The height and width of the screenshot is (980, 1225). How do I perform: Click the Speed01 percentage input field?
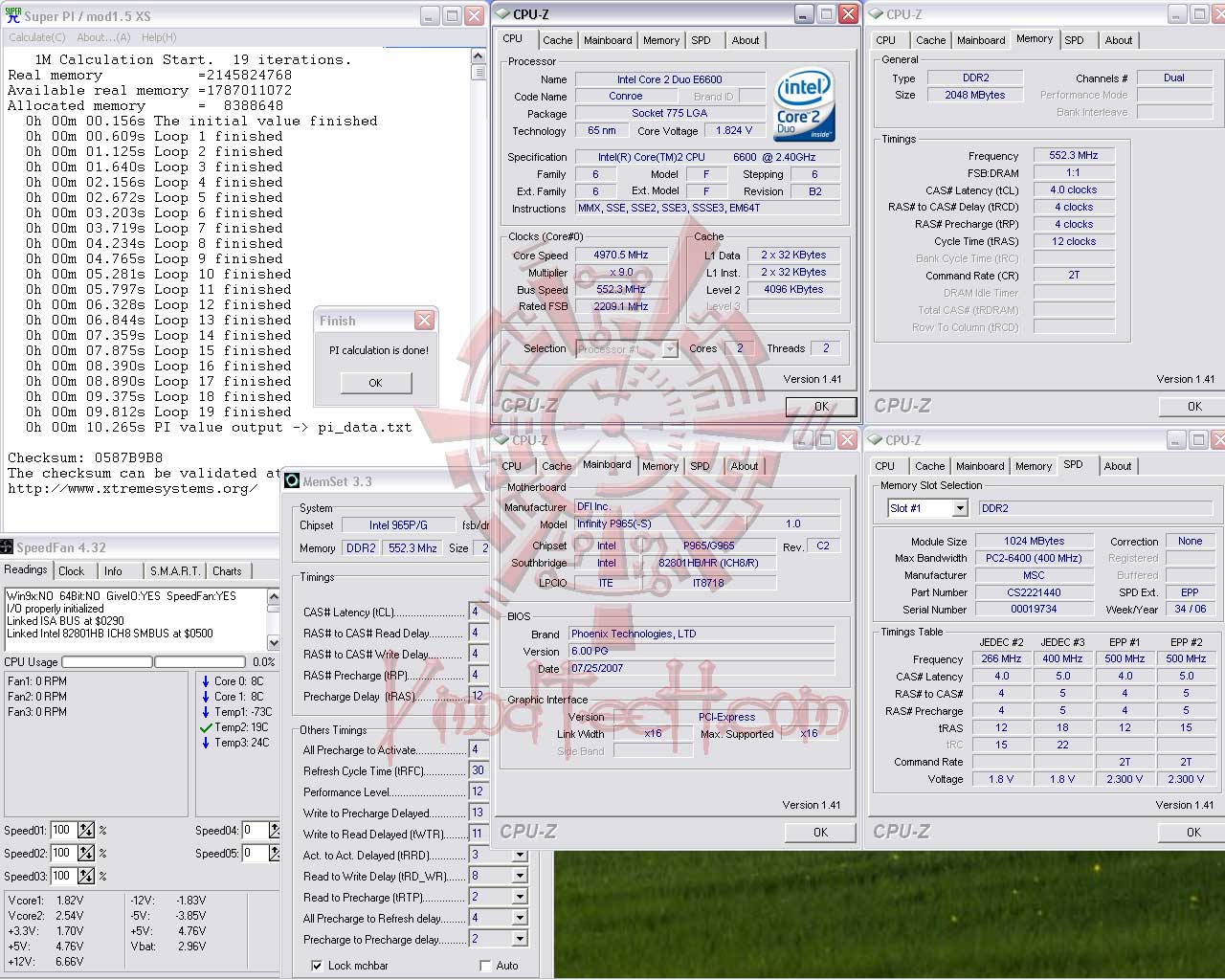click(x=64, y=831)
